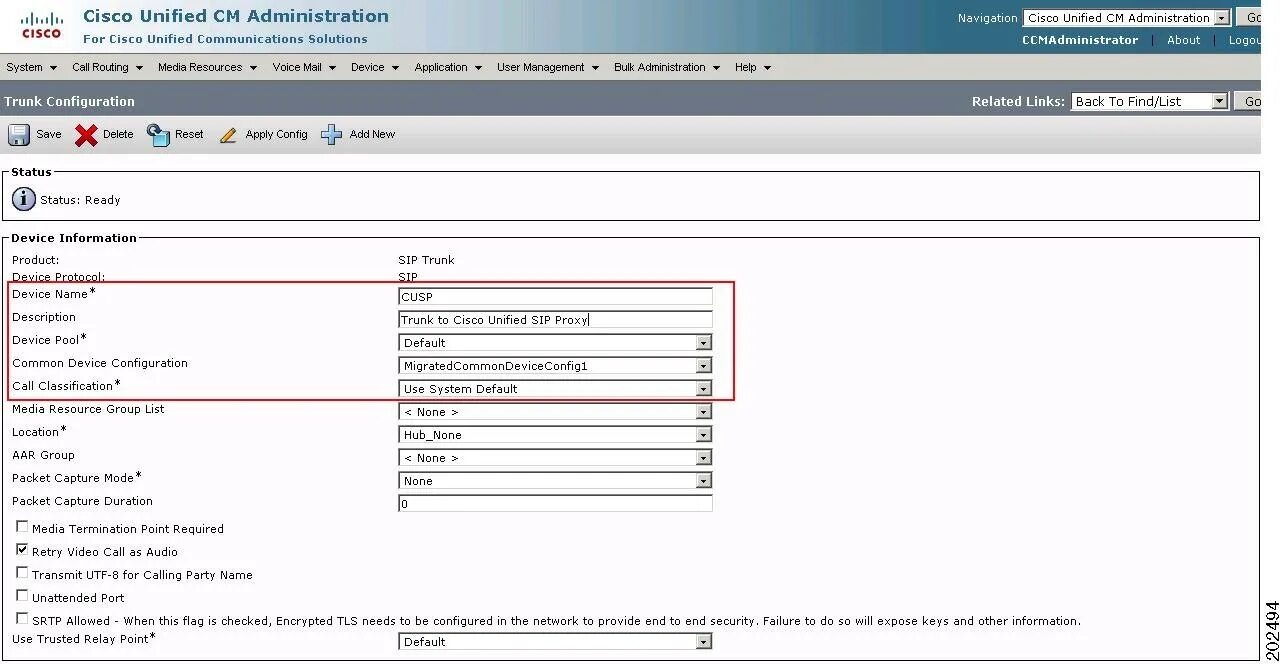This screenshot has height=664, width=1283.
Task: Open the Device Pool dropdown
Action: pyautogui.click(x=555, y=342)
